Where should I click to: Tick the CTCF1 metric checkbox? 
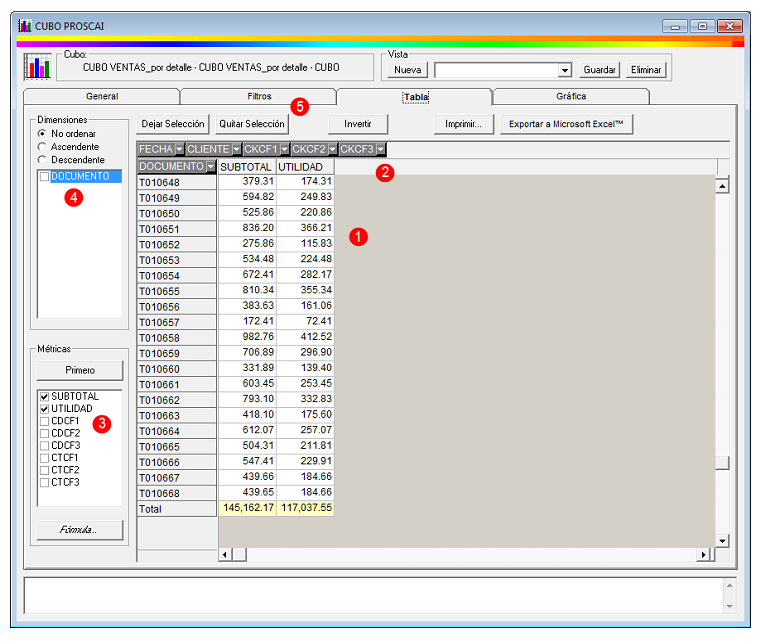(44, 458)
